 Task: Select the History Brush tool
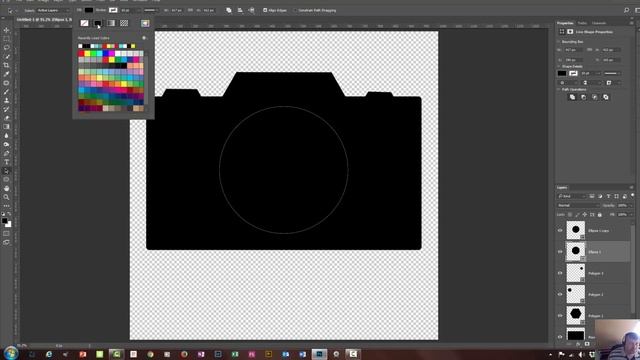(x=7, y=109)
